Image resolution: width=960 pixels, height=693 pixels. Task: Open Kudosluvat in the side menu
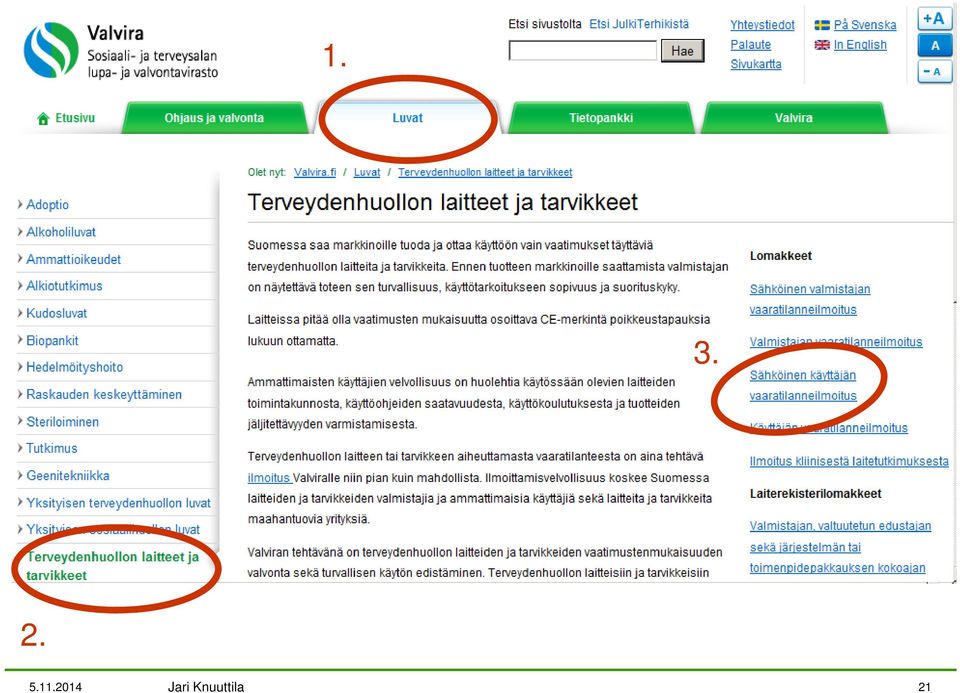pyautogui.click(x=56, y=313)
